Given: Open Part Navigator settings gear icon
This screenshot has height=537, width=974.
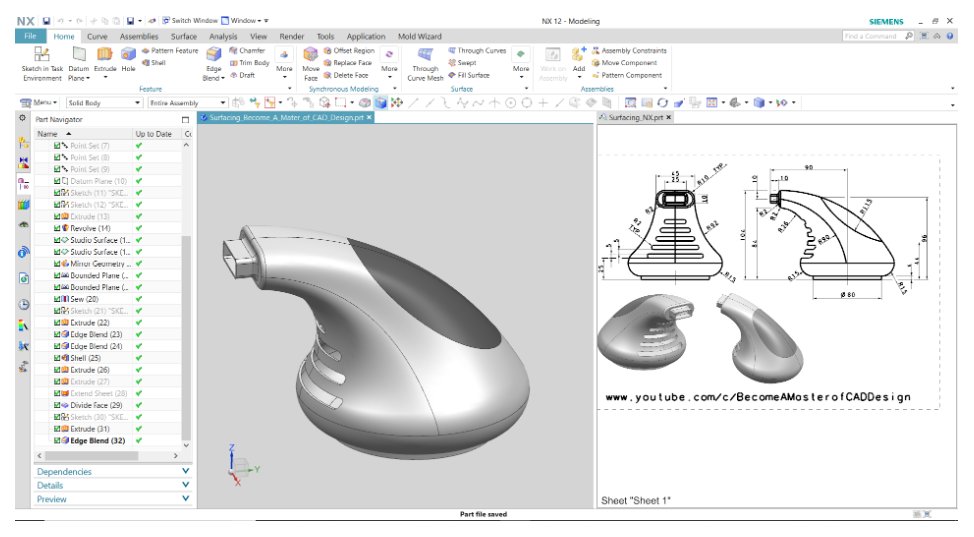Looking at the screenshot, I should coord(22,118).
